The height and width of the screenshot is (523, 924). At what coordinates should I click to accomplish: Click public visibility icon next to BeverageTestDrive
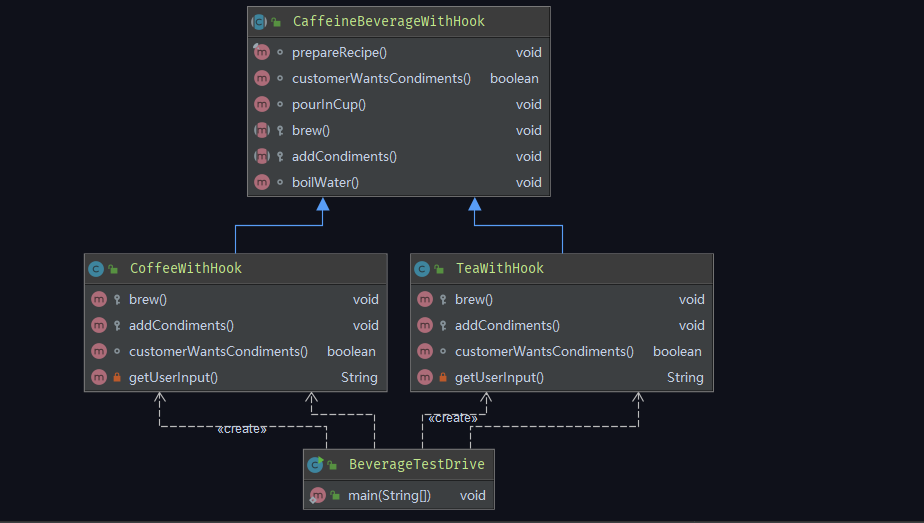coord(332,465)
